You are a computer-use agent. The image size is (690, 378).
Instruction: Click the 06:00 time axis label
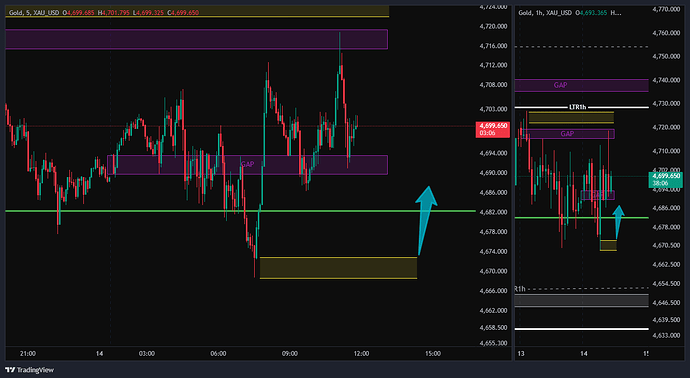(218, 353)
